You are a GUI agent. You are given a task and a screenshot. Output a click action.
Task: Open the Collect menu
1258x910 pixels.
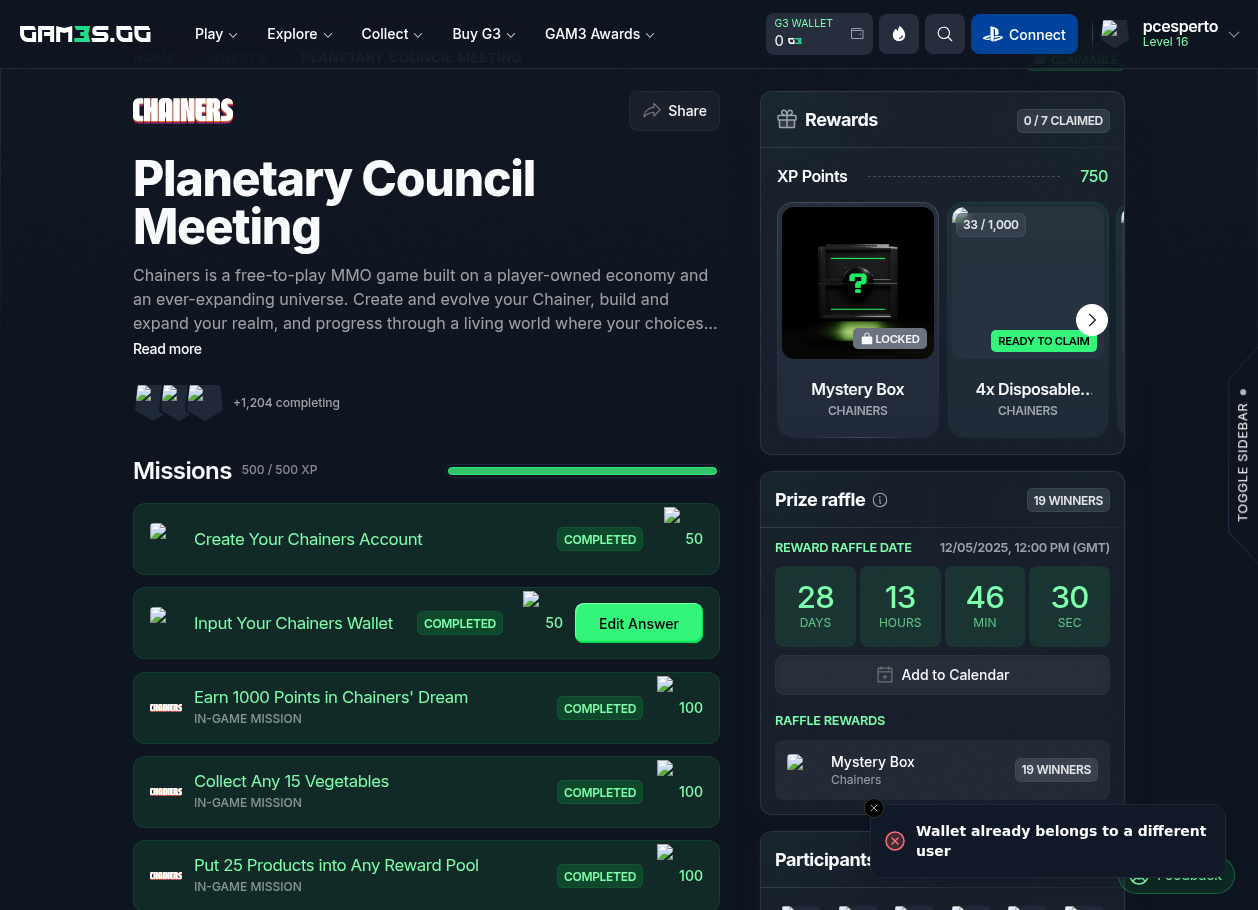tap(392, 34)
